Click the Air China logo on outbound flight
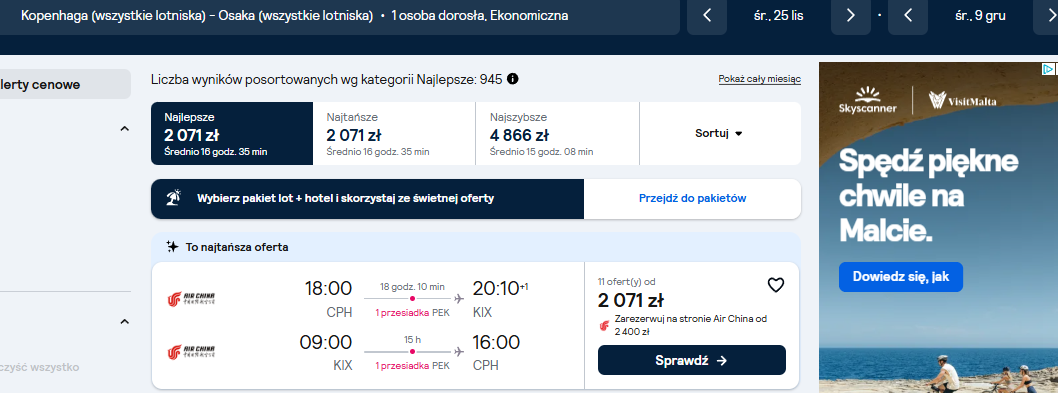1058x393 pixels. point(191,299)
